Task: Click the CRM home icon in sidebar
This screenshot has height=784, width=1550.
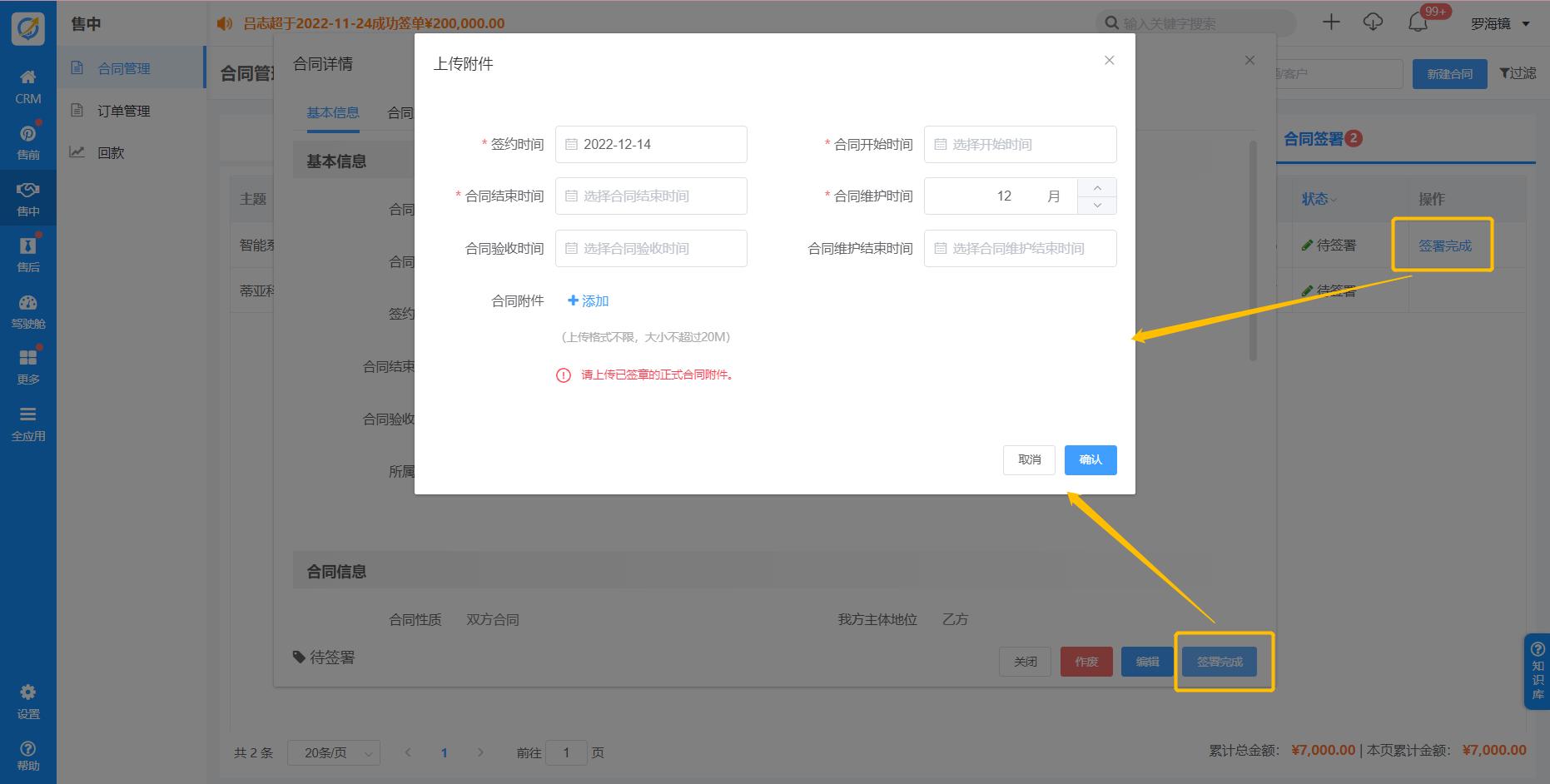Action: click(x=27, y=78)
